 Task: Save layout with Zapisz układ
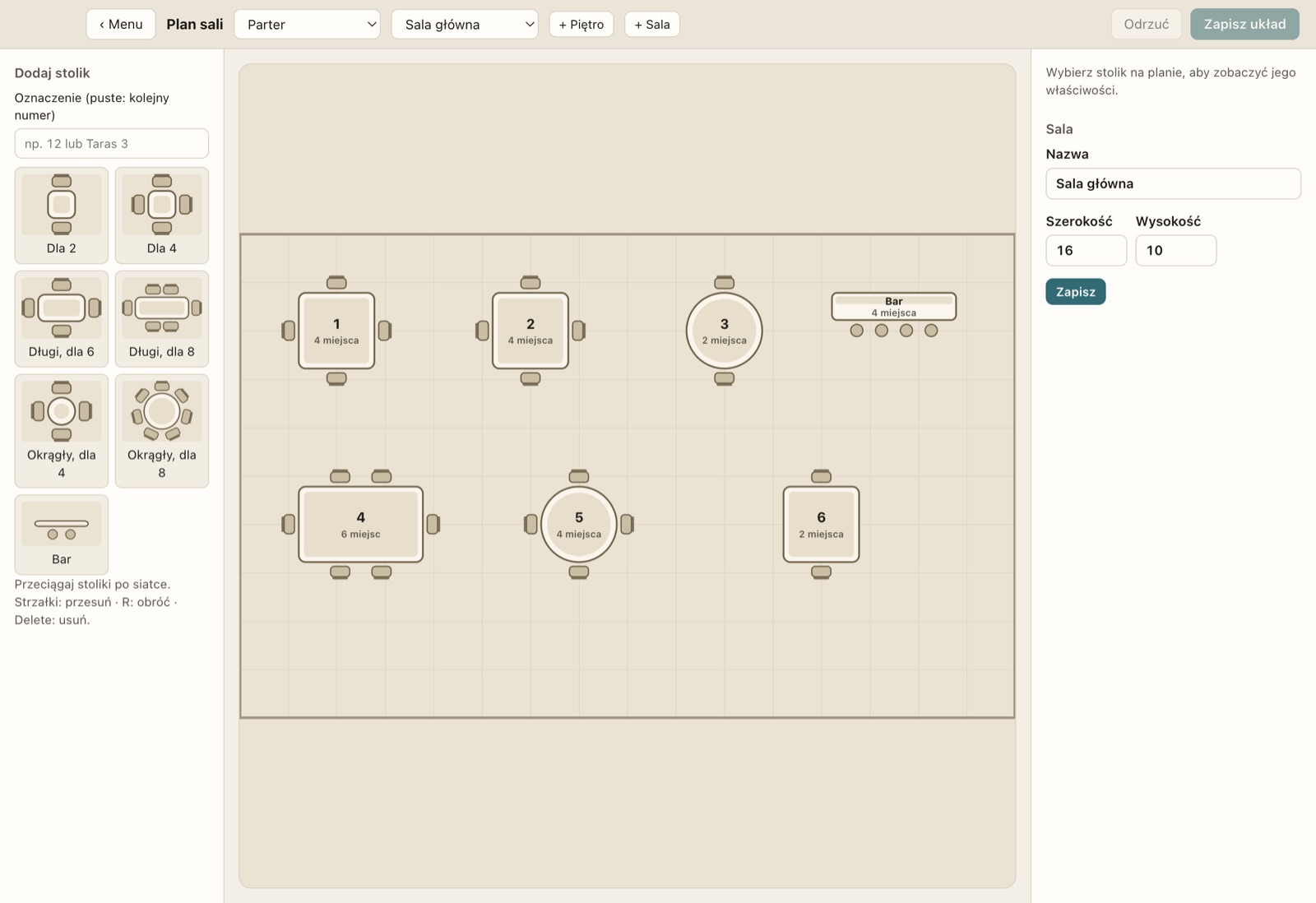click(x=1244, y=25)
